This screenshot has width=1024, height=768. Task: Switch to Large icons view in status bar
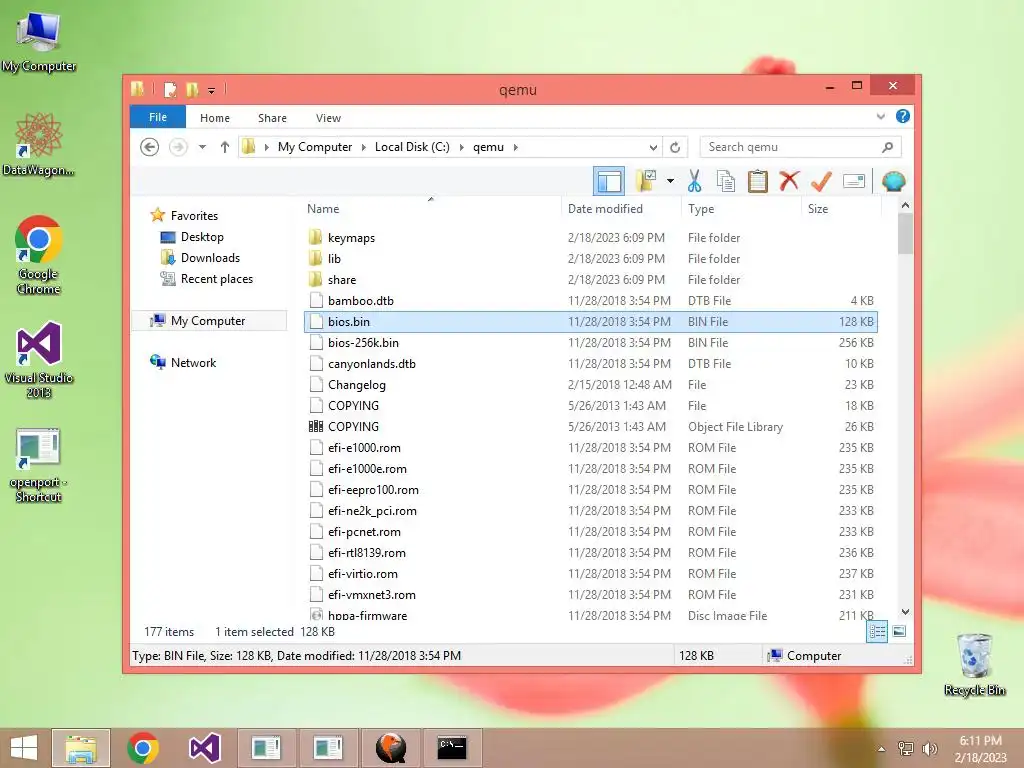pyautogui.click(x=899, y=631)
